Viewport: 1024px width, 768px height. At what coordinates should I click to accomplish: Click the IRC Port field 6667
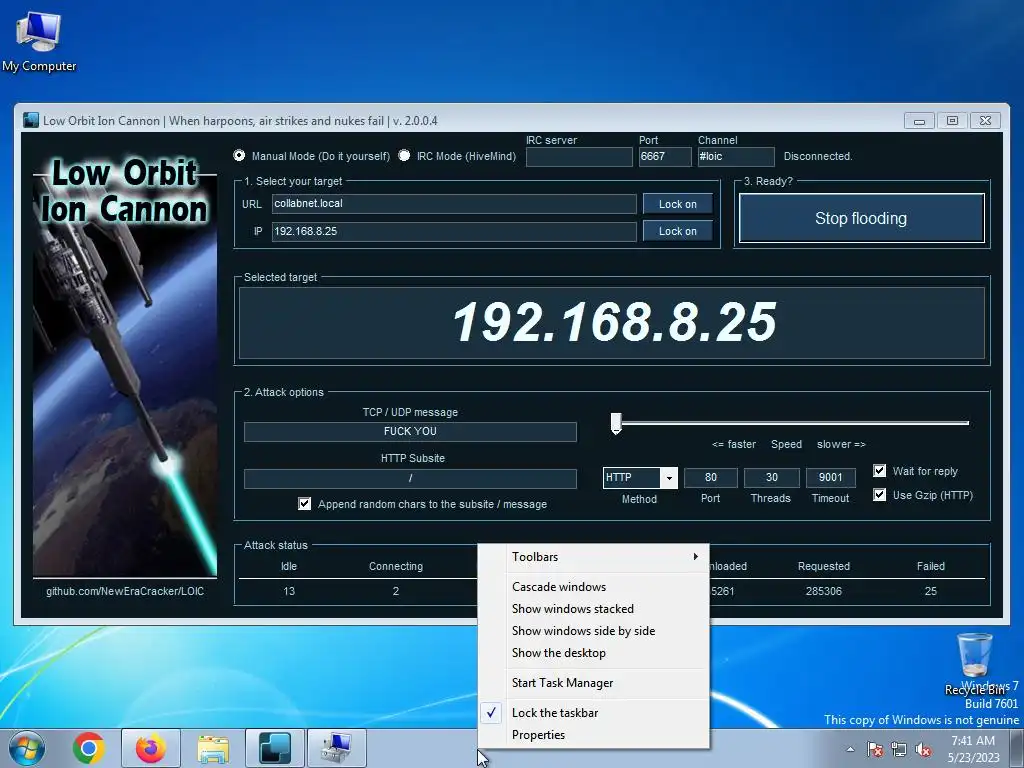click(665, 157)
